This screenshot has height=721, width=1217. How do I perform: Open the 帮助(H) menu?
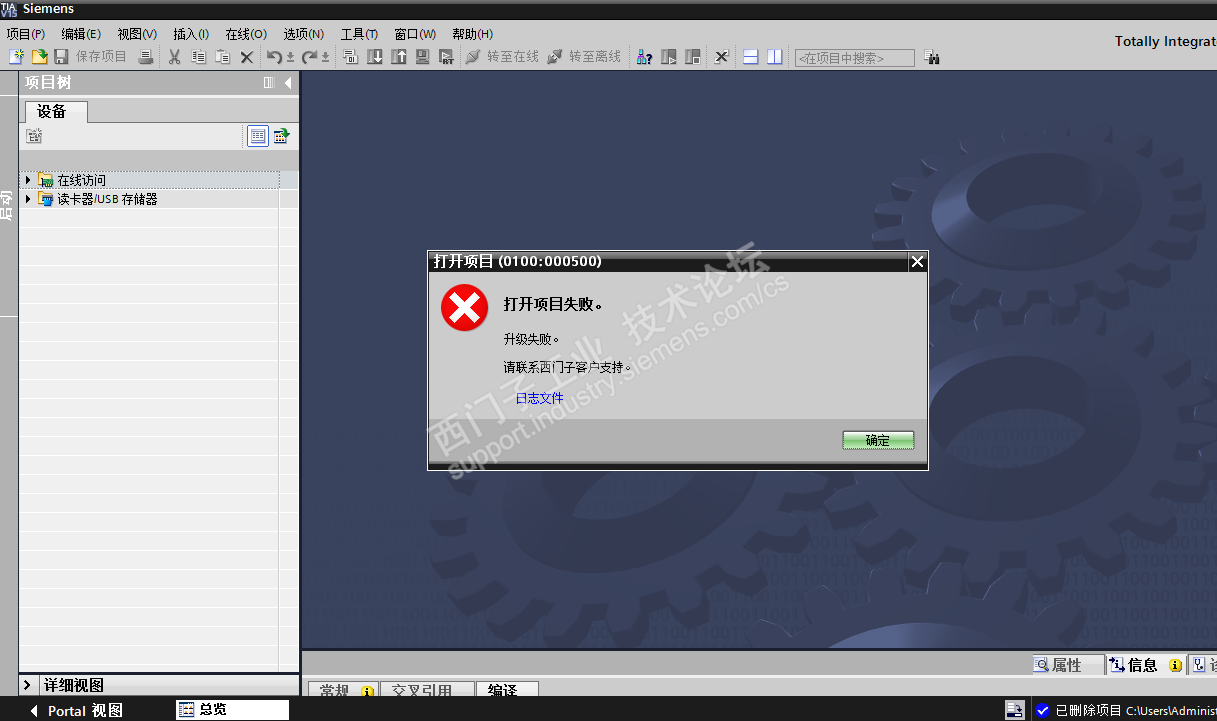[x=473, y=34]
